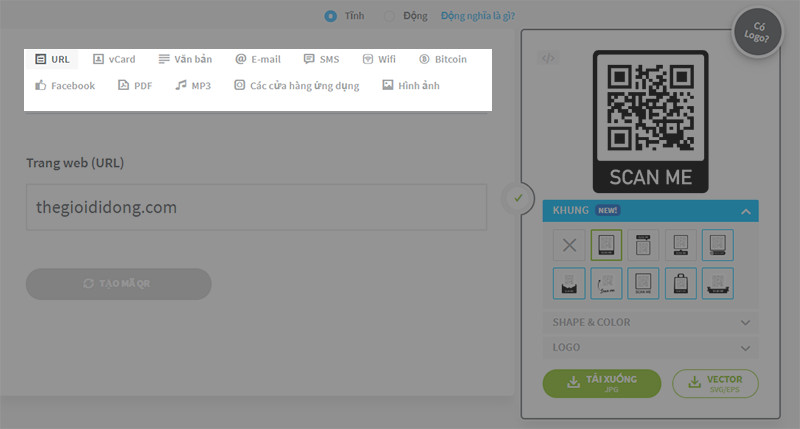
Task: Select the no-frame X option
Action: coord(569,245)
